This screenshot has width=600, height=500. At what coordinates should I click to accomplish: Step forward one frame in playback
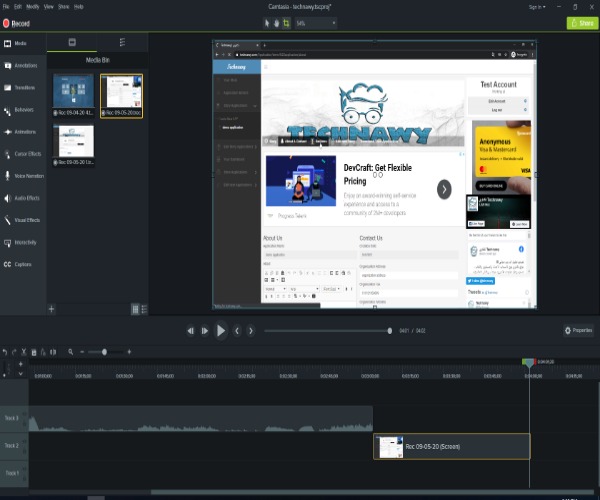(x=205, y=331)
